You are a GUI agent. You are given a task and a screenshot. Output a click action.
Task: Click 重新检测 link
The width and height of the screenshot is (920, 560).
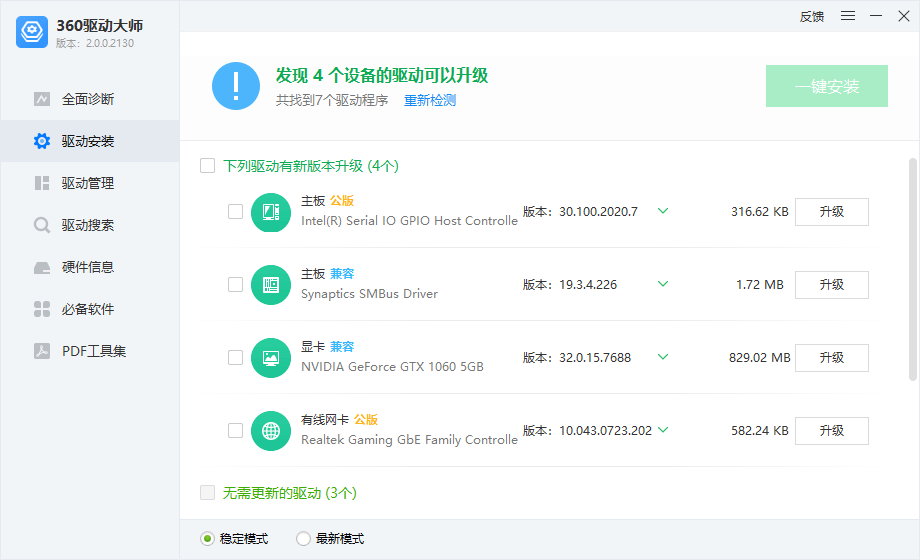coord(430,100)
